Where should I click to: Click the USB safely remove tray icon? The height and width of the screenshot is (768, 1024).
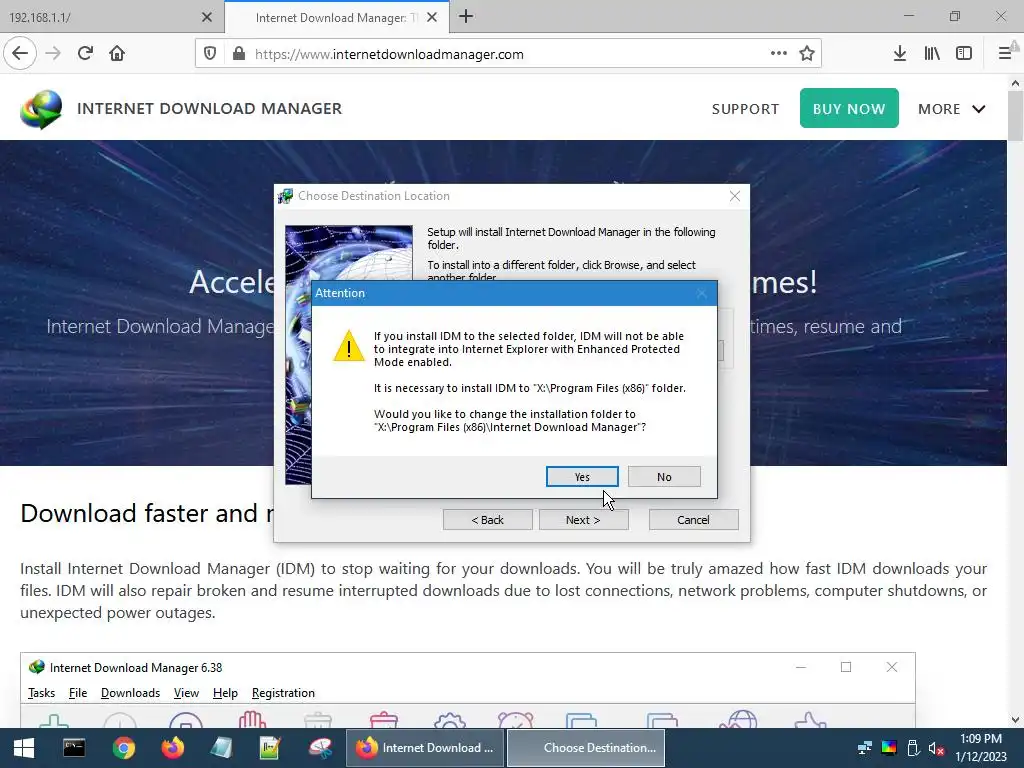click(913, 748)
